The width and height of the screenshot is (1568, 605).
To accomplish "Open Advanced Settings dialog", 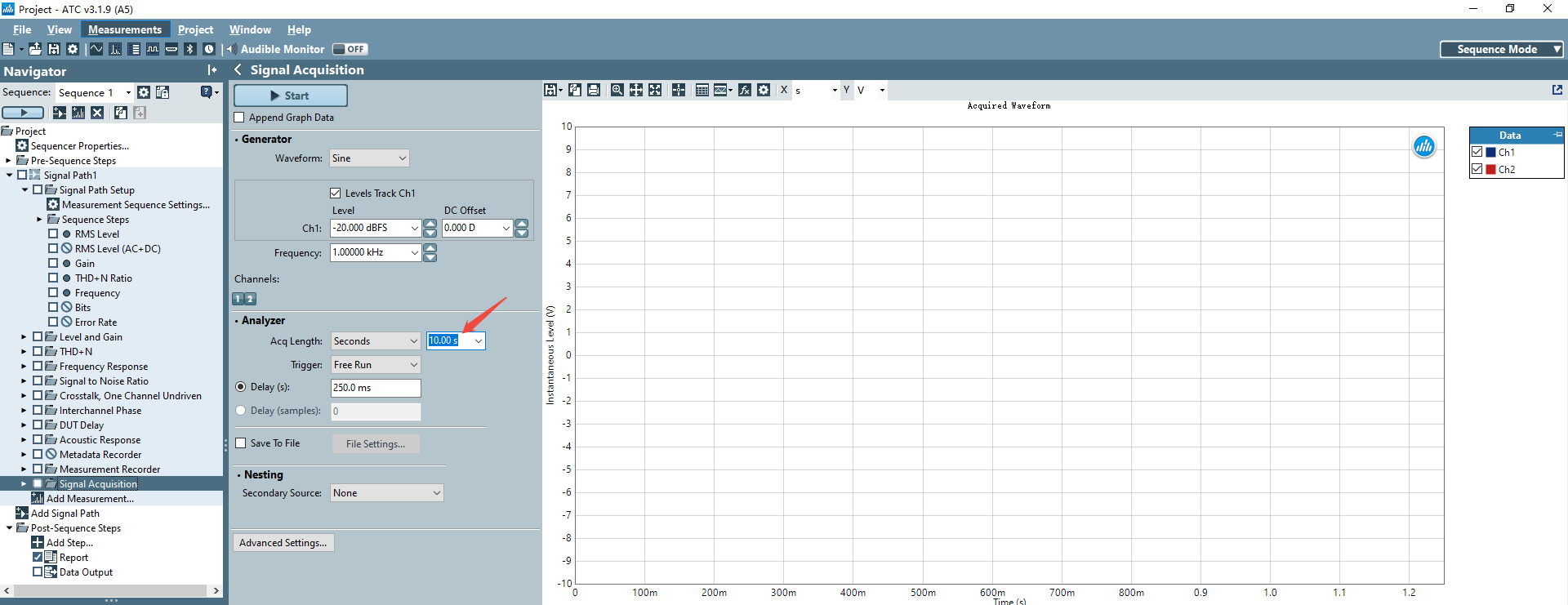I will pyautogui.click(x=283, y=543).
